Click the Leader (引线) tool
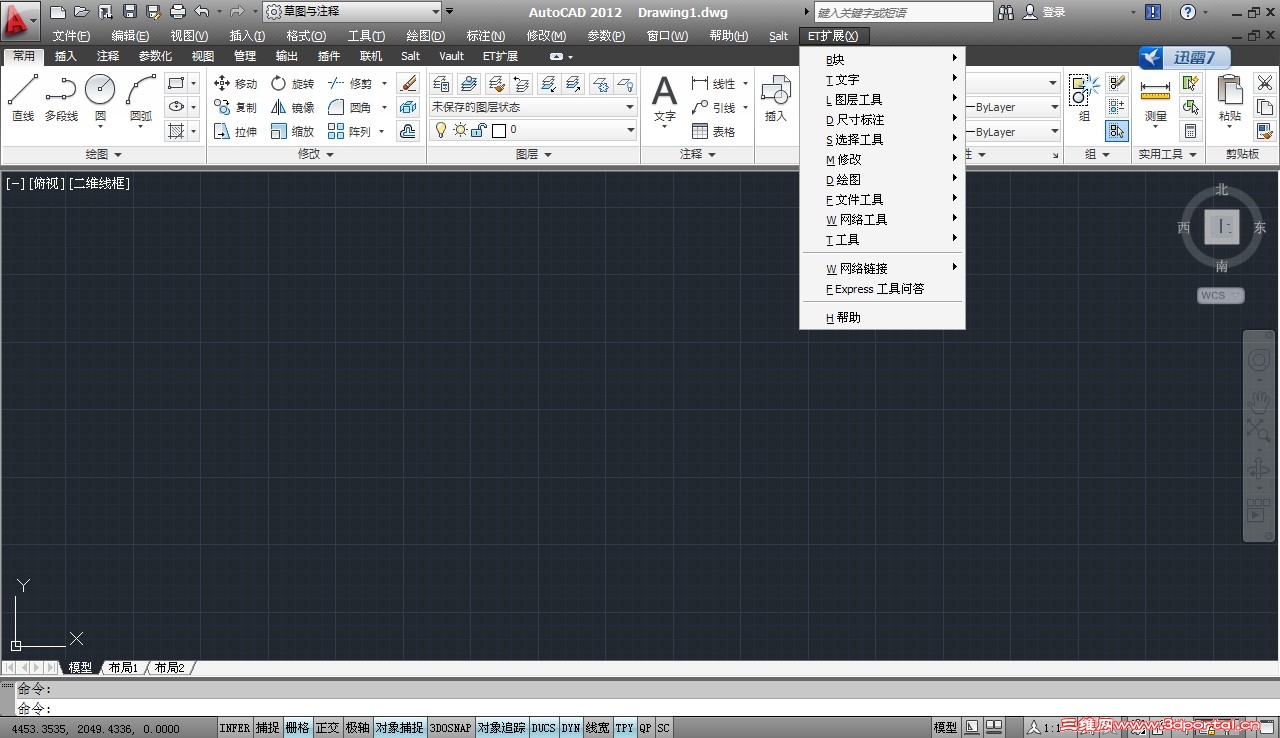The image size is (1280, 738). 714,108
